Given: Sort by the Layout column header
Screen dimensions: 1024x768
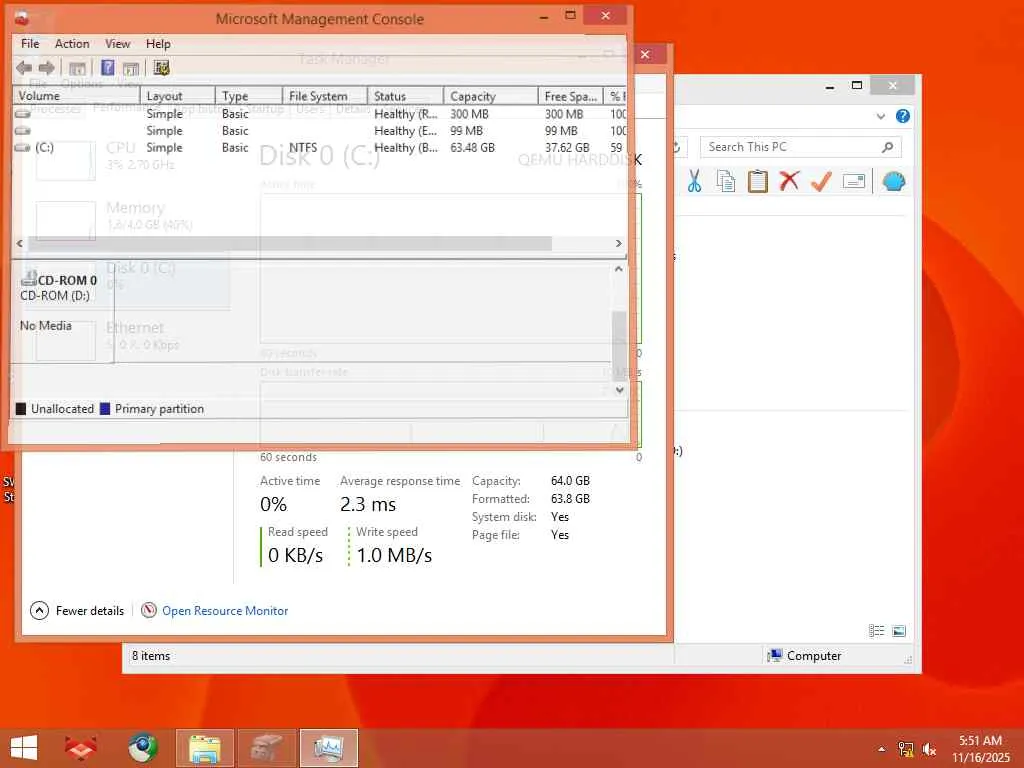Looking at the screenshot, I should (x=178, y=96).
